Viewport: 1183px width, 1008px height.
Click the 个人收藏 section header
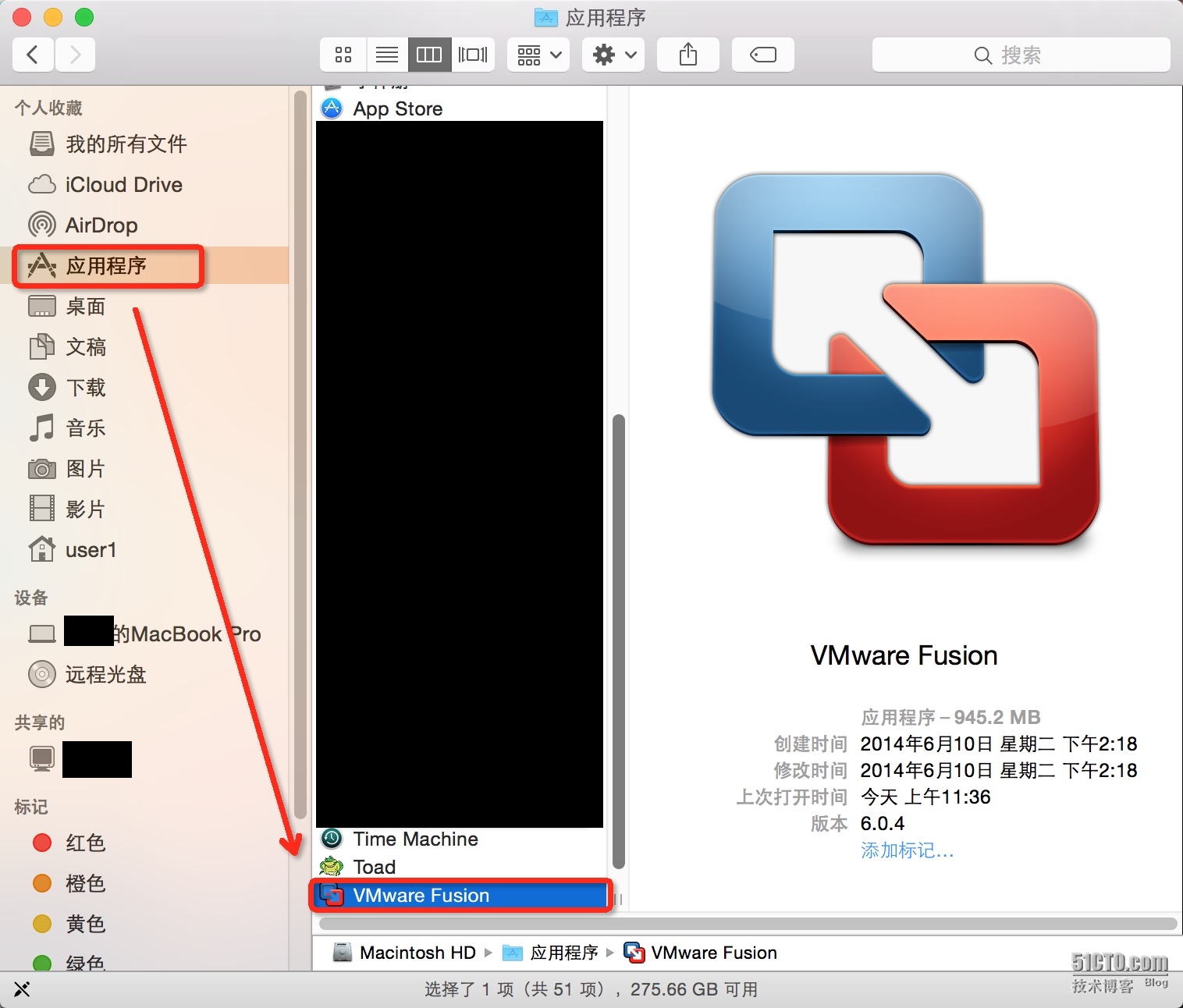point(48,108)
